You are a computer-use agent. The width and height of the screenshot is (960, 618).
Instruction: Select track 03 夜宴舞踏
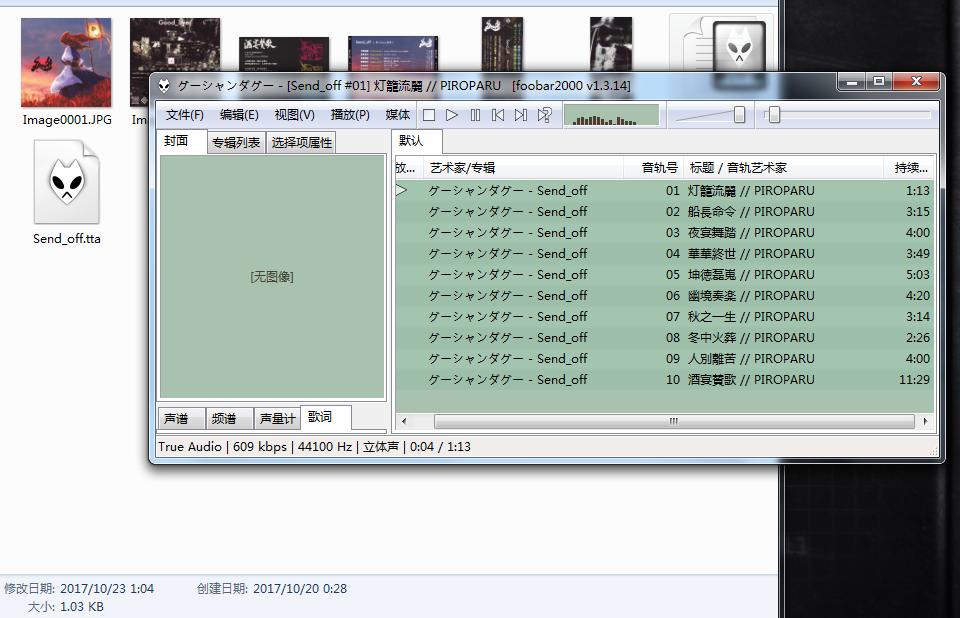pos(664,233)
